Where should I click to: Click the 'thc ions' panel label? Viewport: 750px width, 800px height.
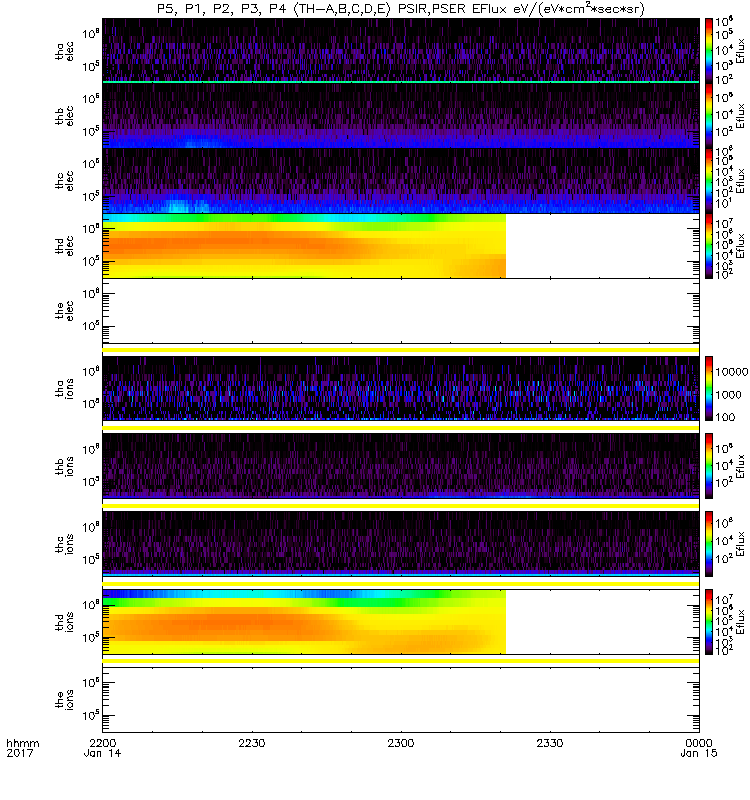click(64, 544)
